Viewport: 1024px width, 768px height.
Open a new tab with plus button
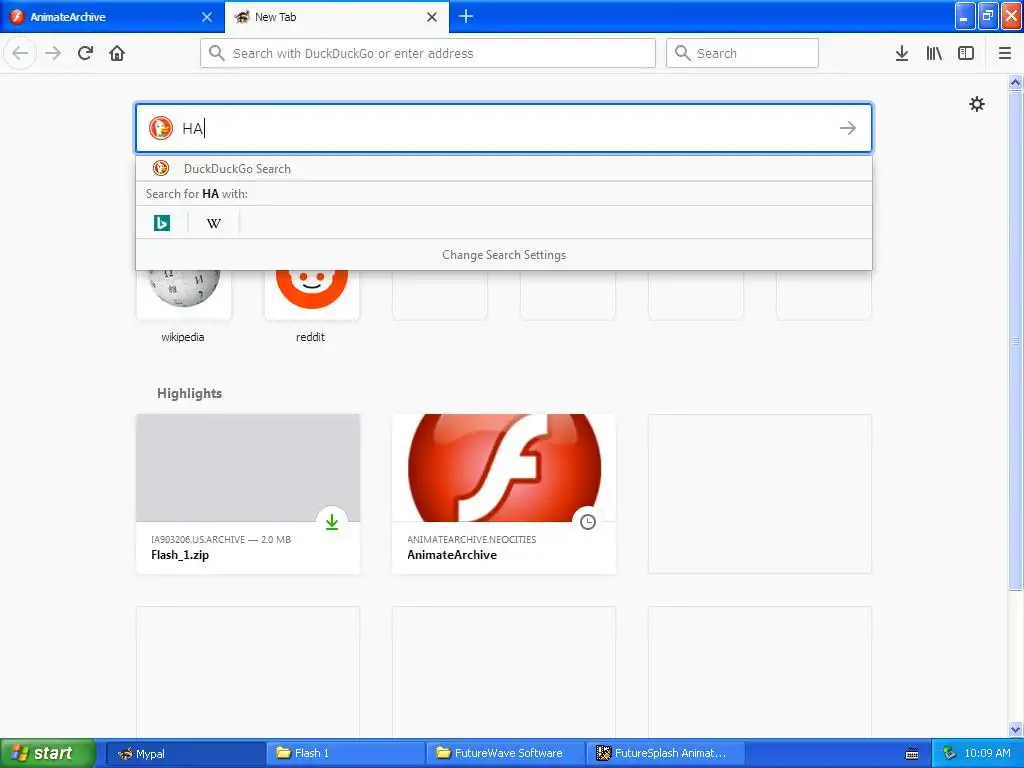coord(466,16)
